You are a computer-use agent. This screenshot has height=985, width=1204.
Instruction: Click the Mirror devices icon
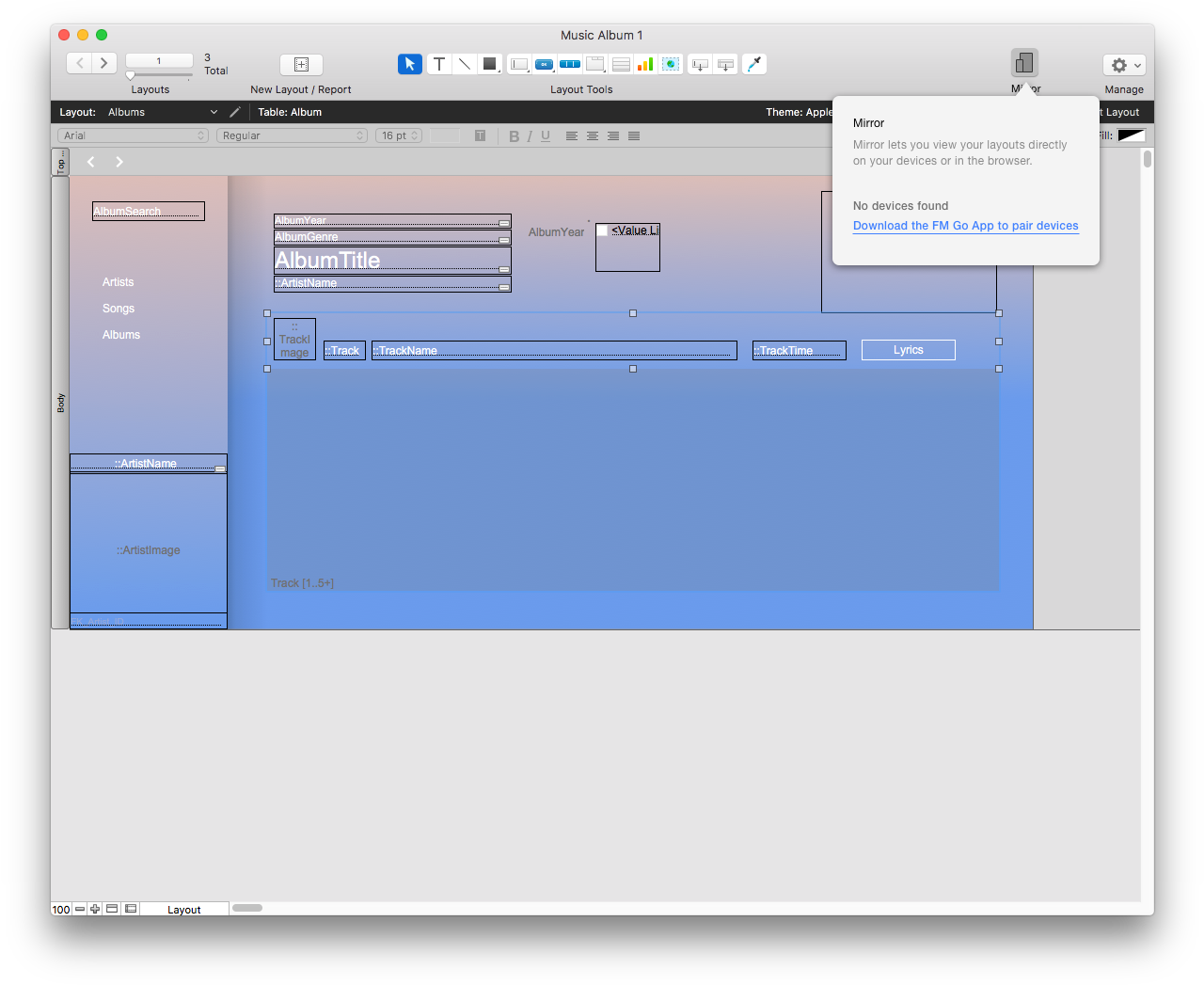coord(1024,63)
